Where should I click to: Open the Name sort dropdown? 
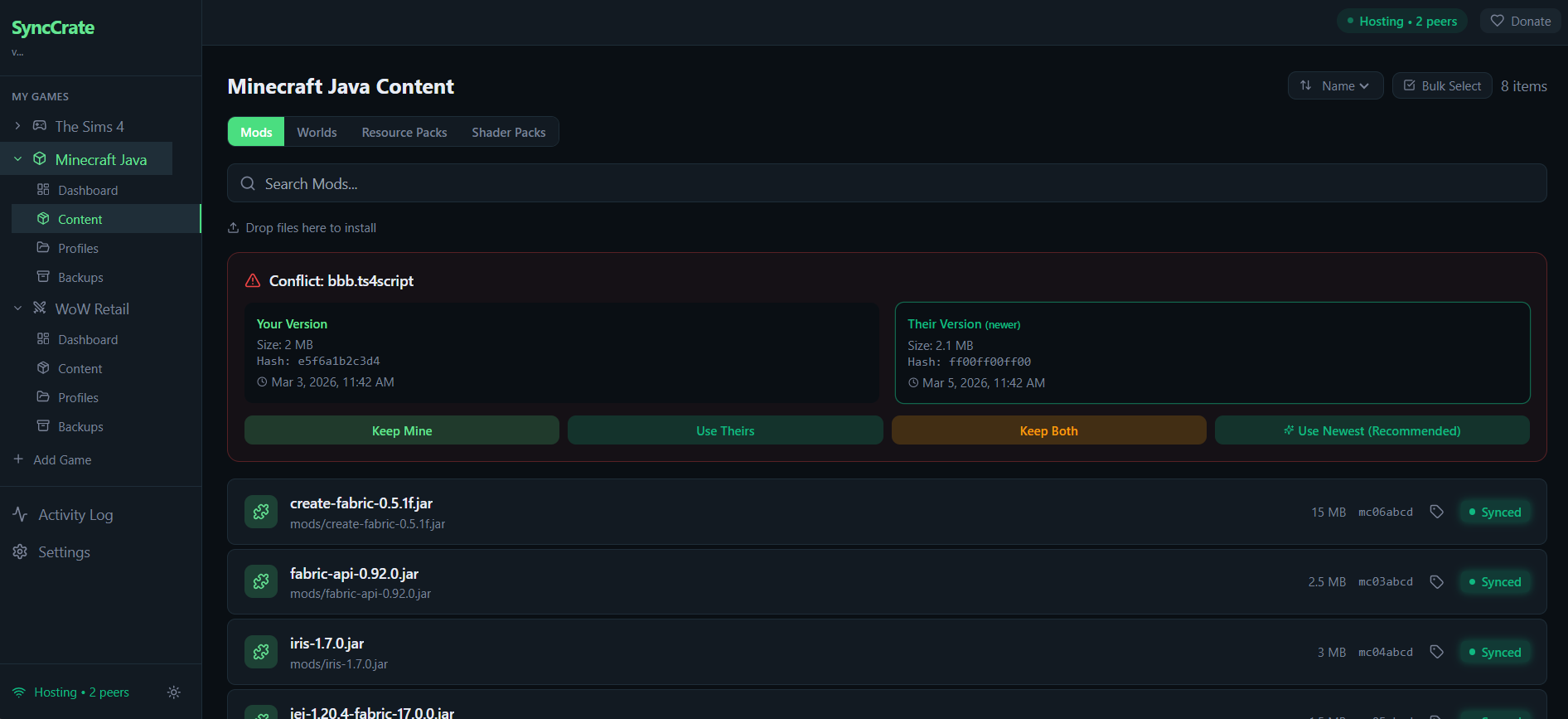(x=1335, y=86)
